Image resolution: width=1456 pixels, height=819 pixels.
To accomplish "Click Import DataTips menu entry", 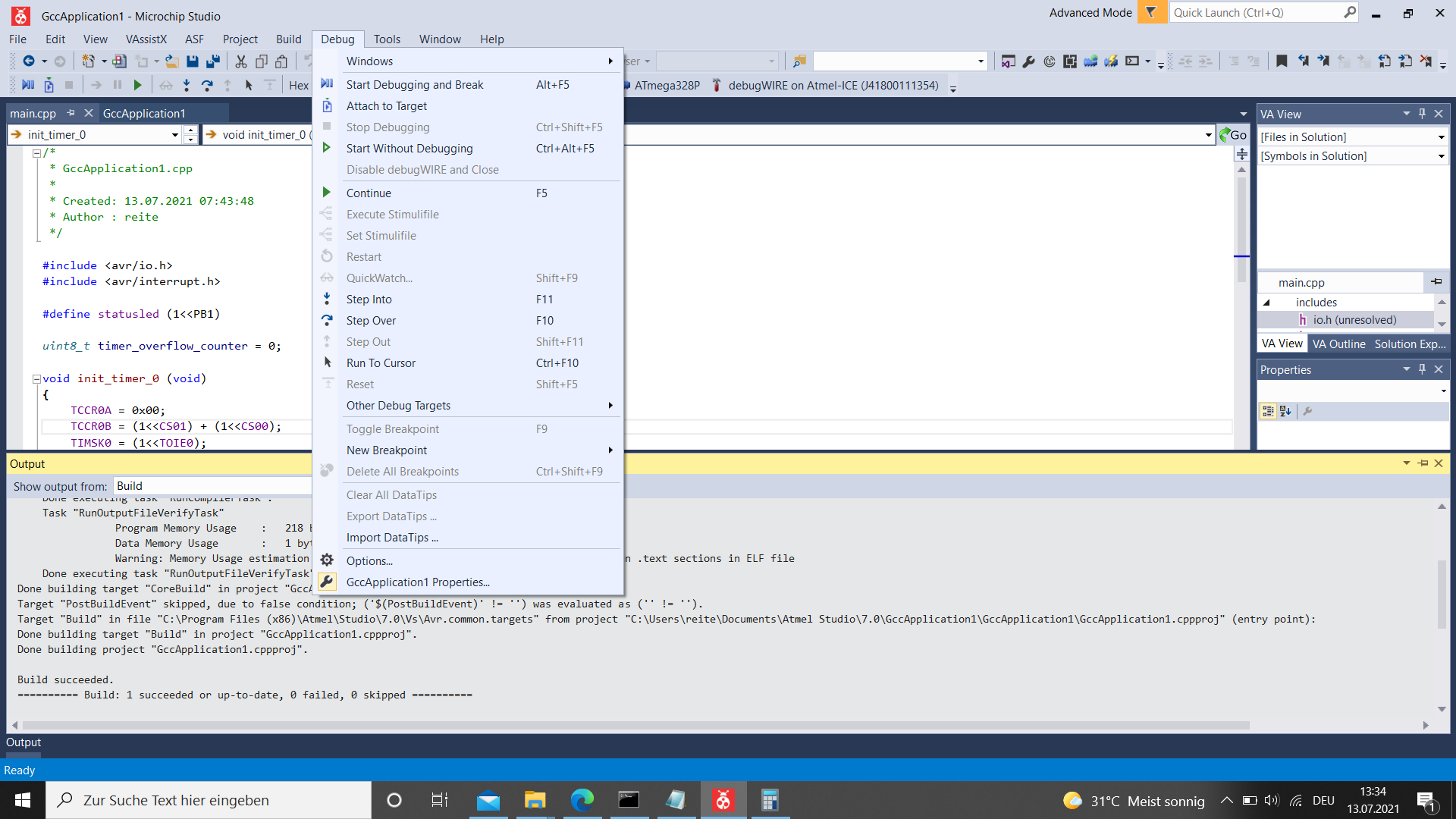I will point(480,537).
